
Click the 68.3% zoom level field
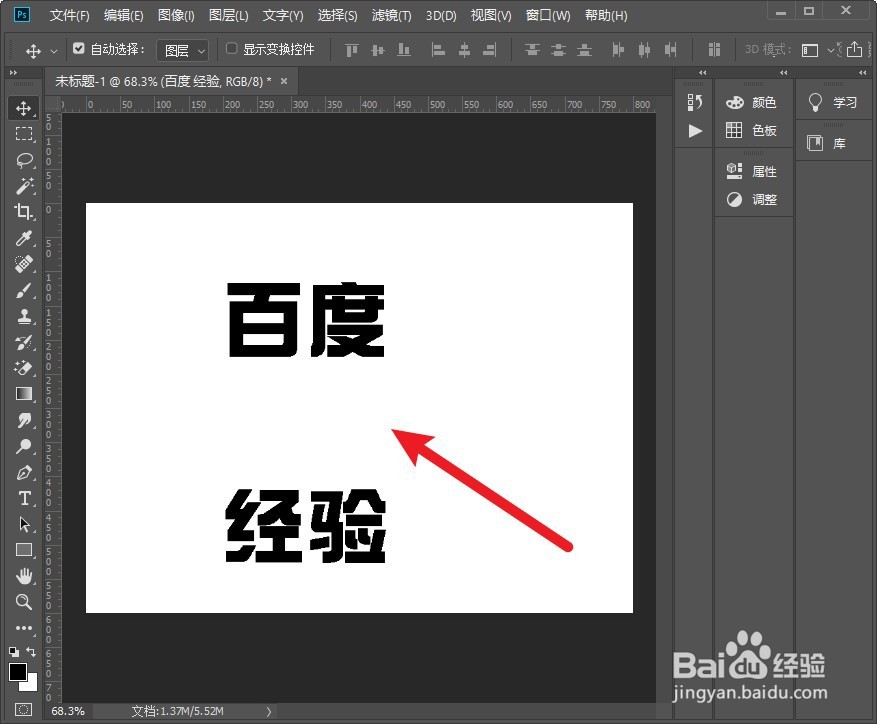click(68, 711)
